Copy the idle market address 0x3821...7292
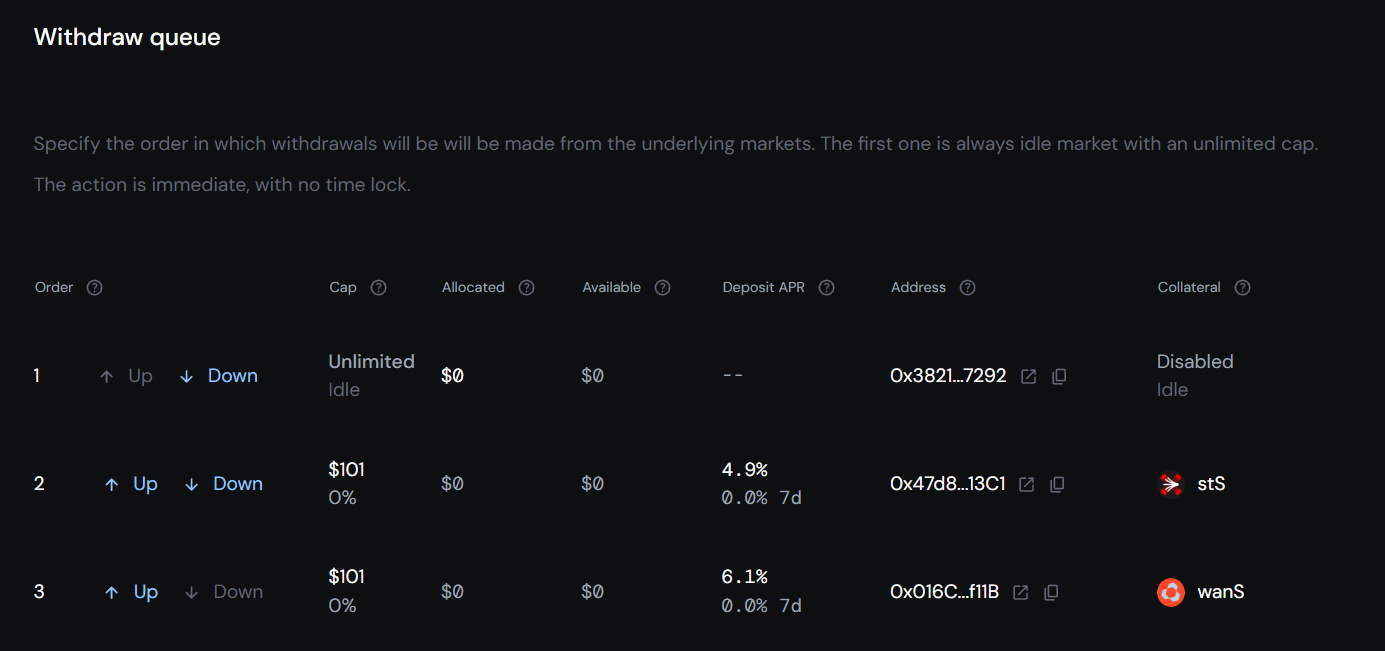Image resolution: width=1385 pixels, height=651 pixels. coord(1059,376)
